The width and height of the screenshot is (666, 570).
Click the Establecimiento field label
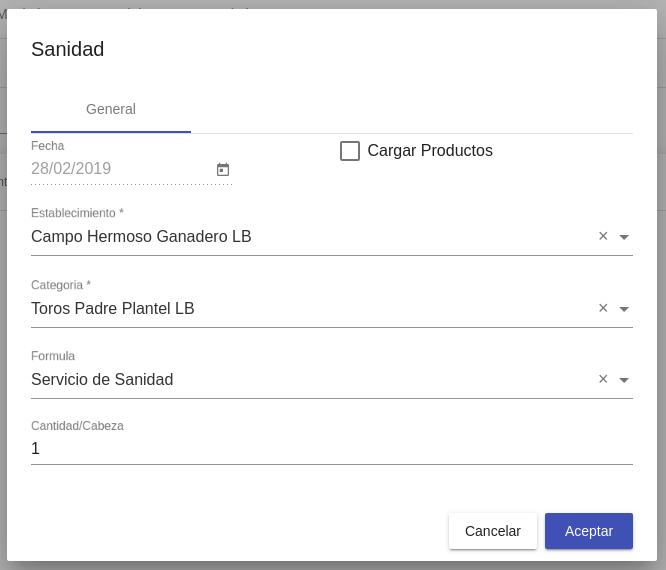coord(77,213)
